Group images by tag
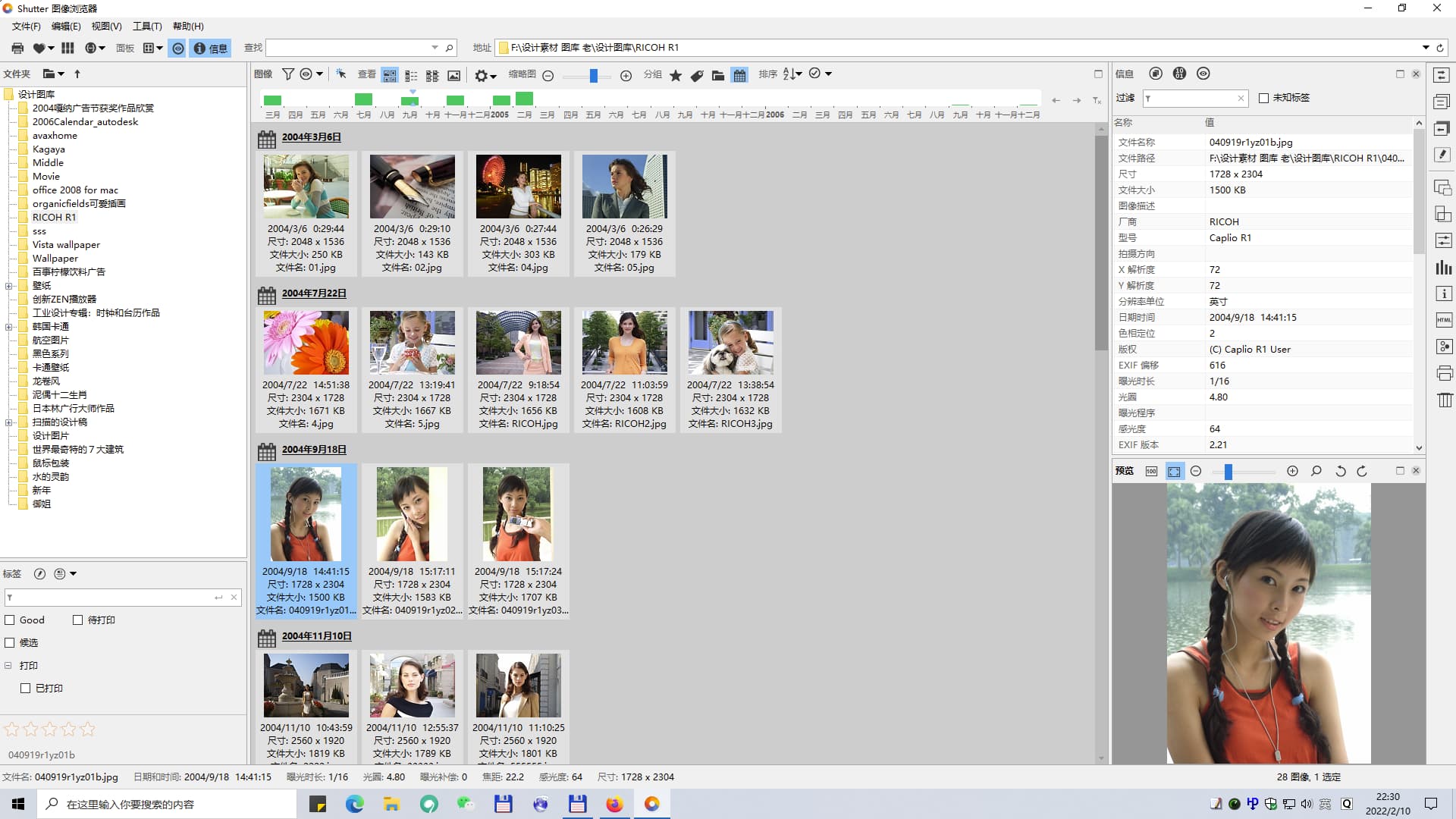Screen dimensions: 1456x819 tap(697, 75)
